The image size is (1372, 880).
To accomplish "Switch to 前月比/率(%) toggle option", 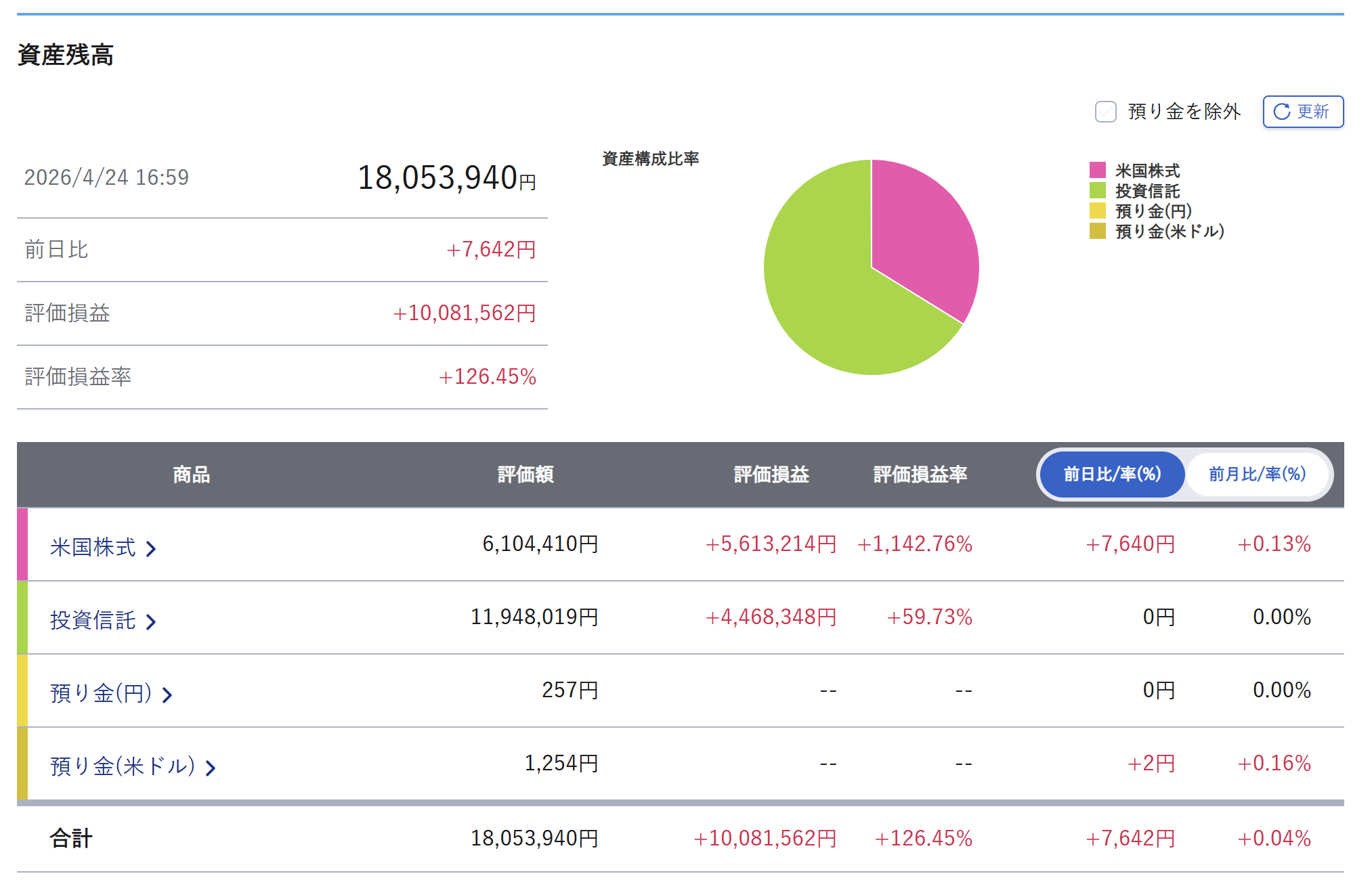I will pos(1257,474).
